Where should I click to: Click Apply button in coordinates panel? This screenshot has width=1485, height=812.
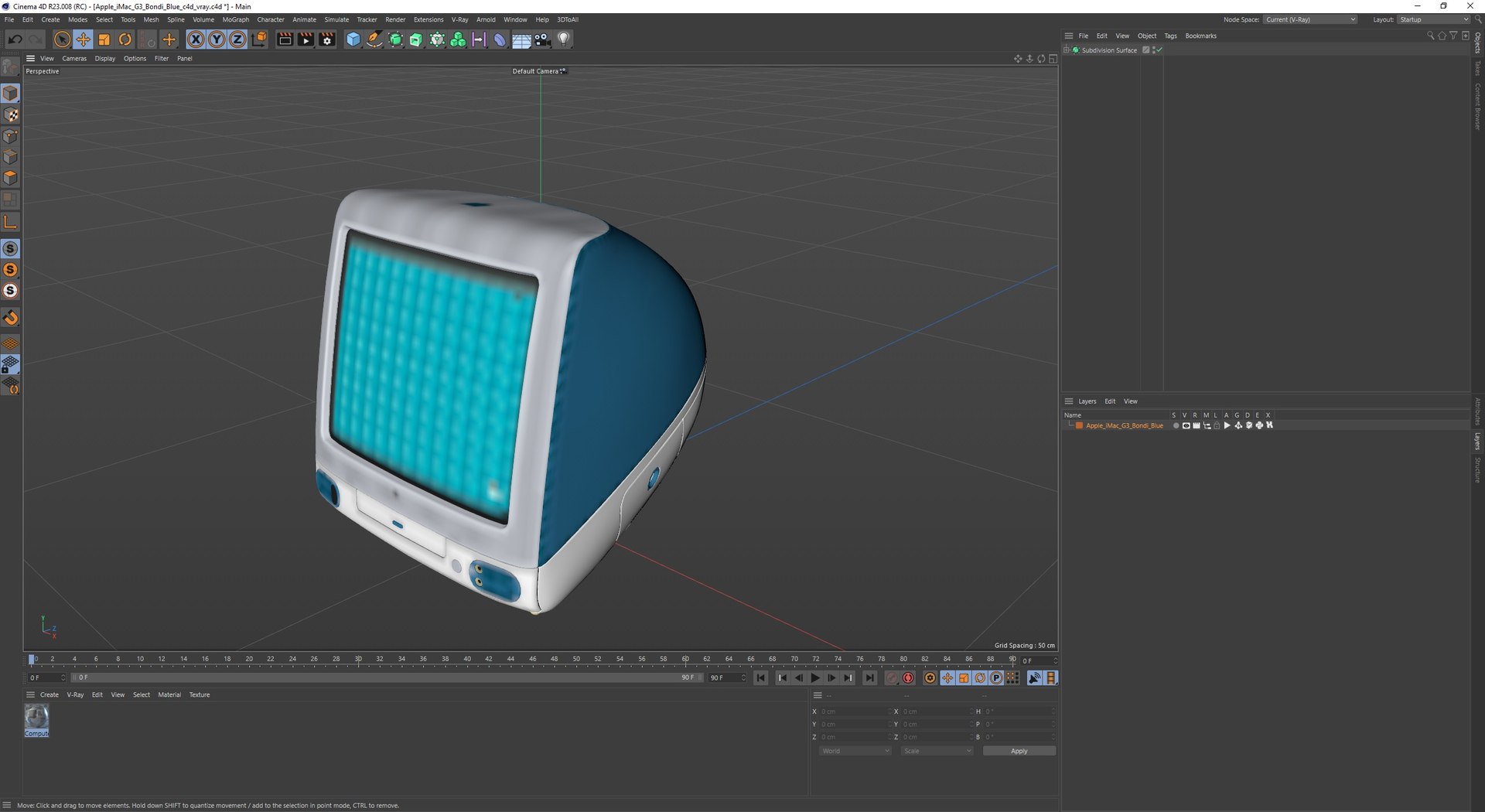(x=1019, y=751)
